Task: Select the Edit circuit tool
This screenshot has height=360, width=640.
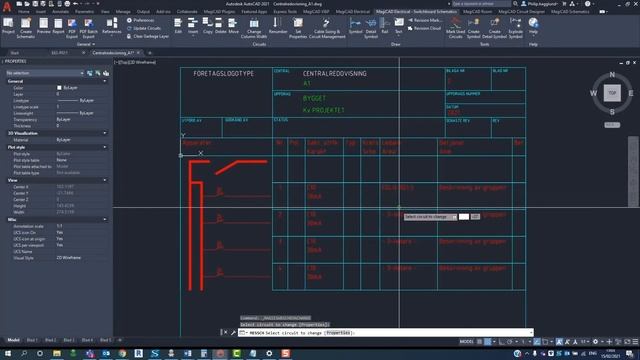Action: coord(178,26)
